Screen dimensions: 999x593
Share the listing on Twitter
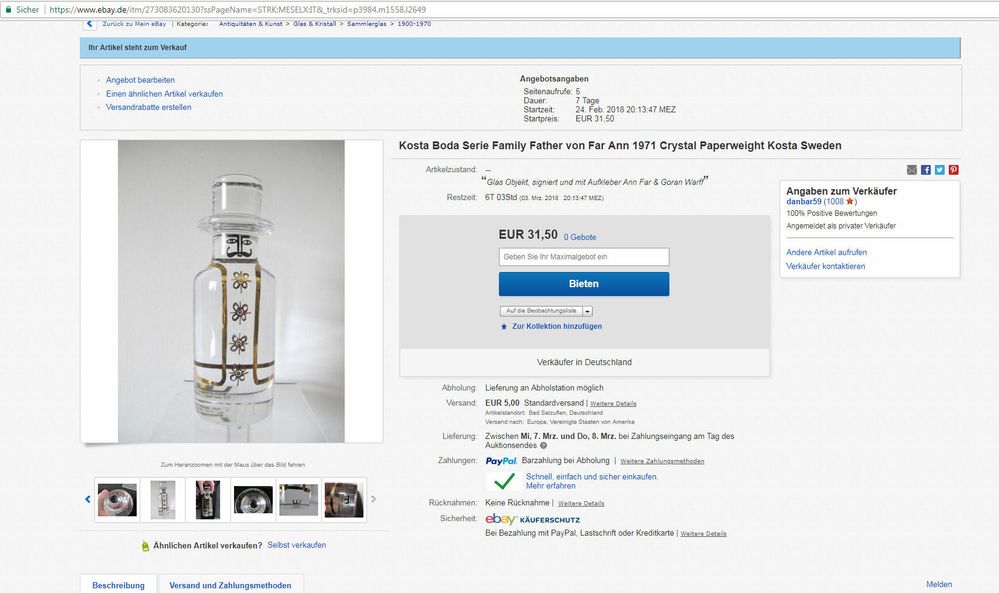[x=939, y=170]
